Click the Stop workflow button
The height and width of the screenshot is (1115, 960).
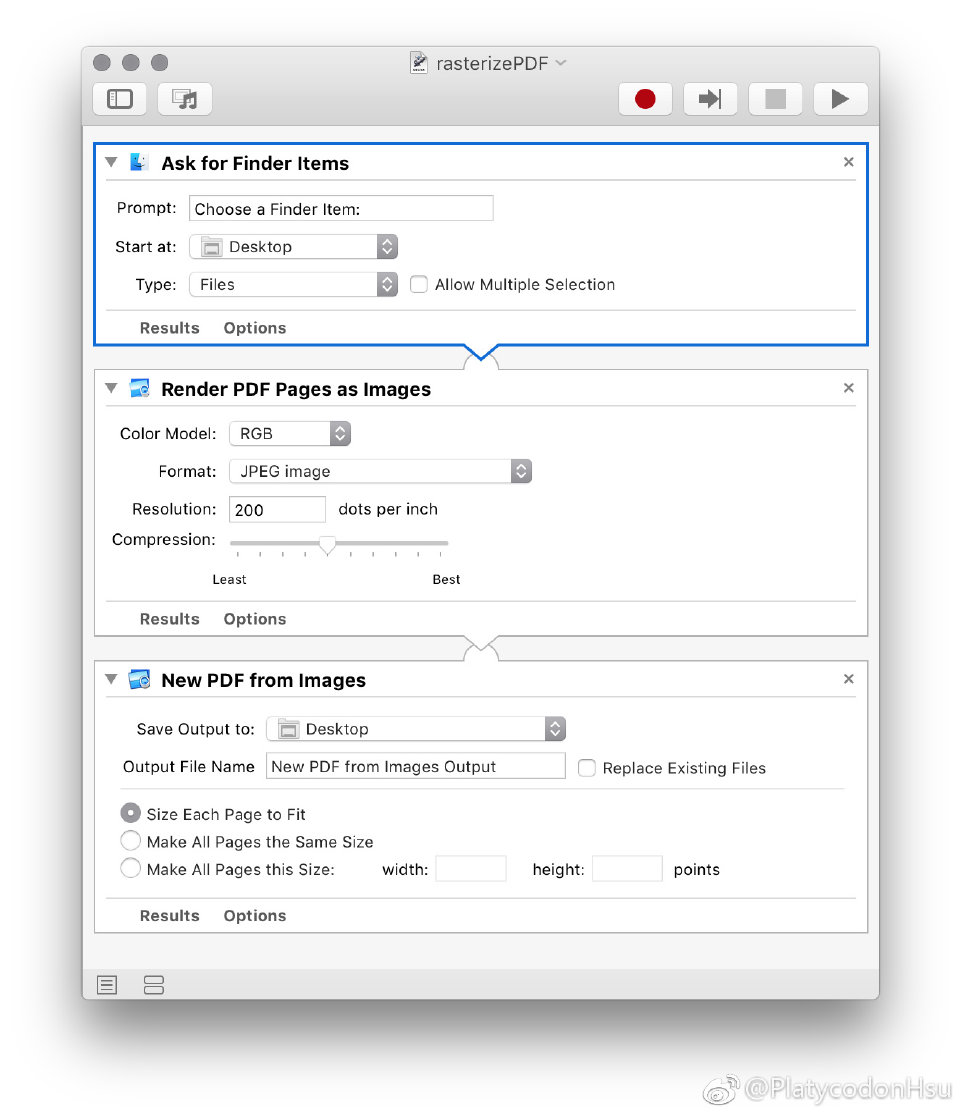pyautogui.click(x=775, y=99)
